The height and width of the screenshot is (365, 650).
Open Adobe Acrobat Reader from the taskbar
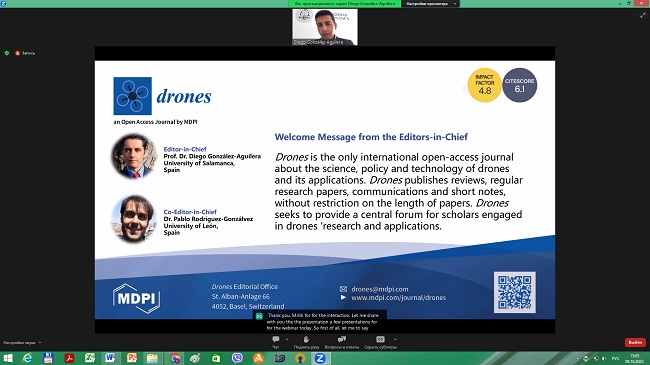(x=69, y=358)
